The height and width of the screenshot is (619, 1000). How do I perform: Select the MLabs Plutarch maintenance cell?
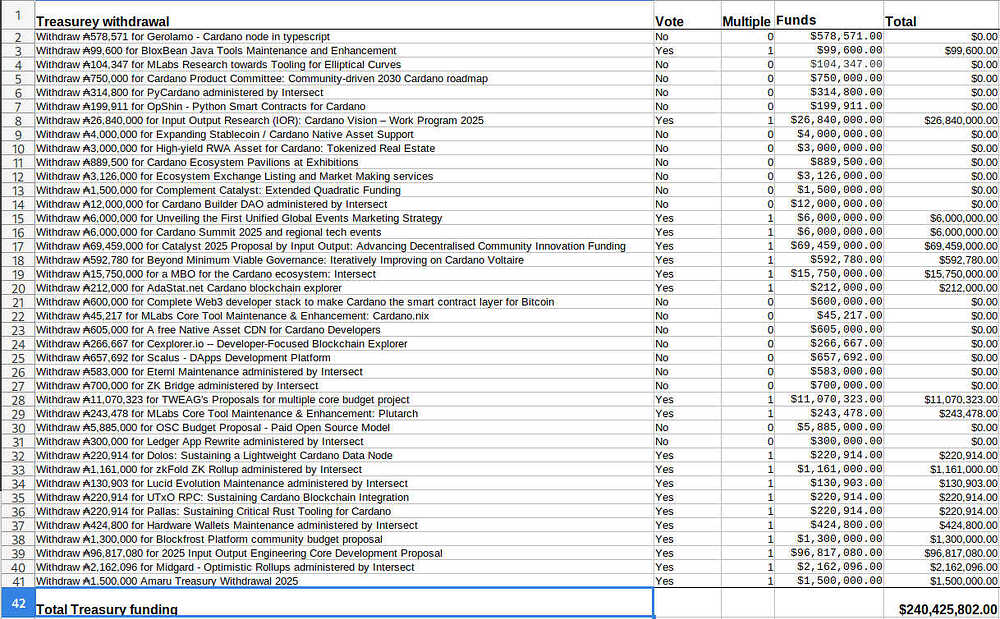[344, 414]
